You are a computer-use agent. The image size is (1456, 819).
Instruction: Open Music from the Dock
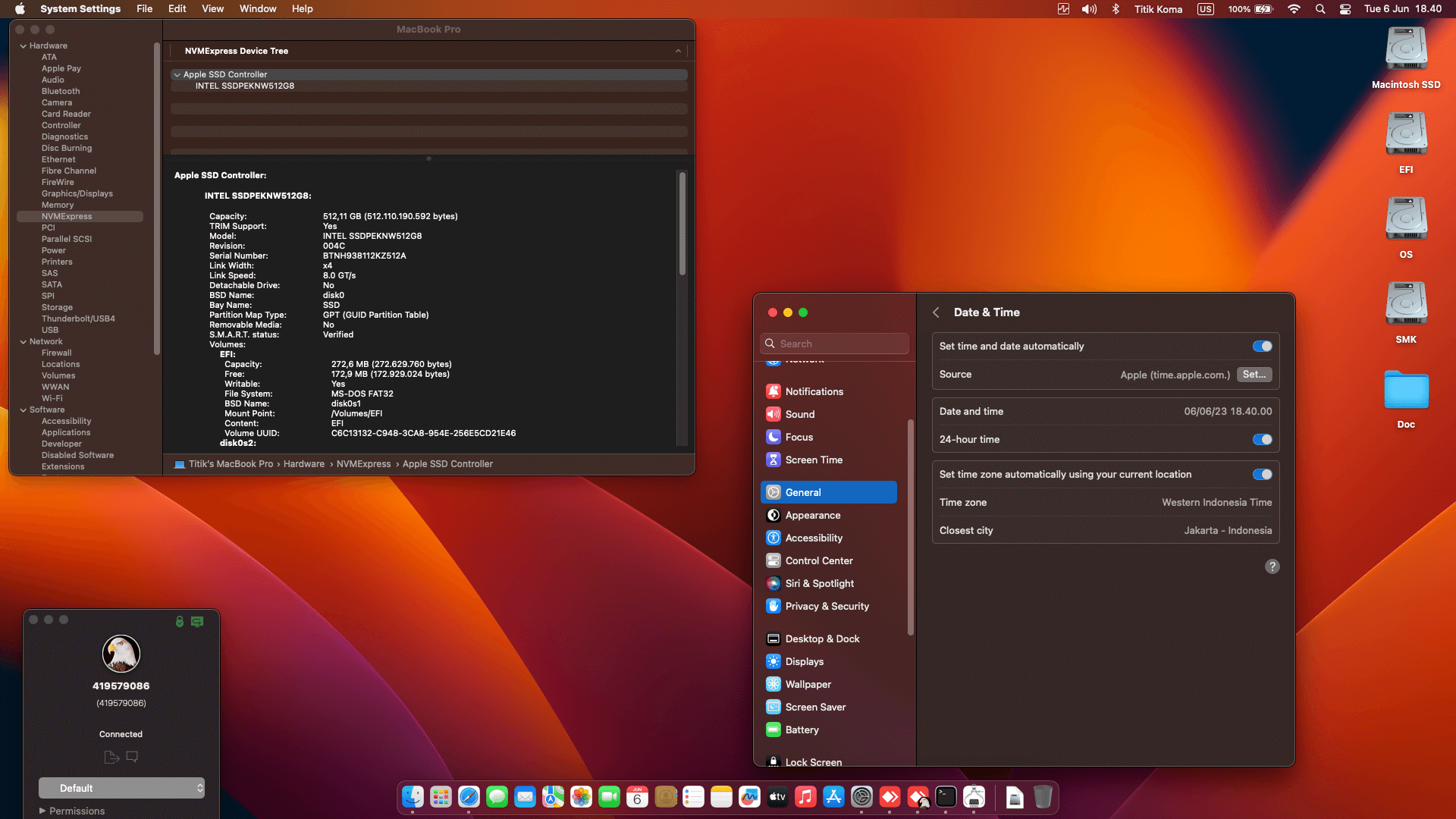pos(805,797)
